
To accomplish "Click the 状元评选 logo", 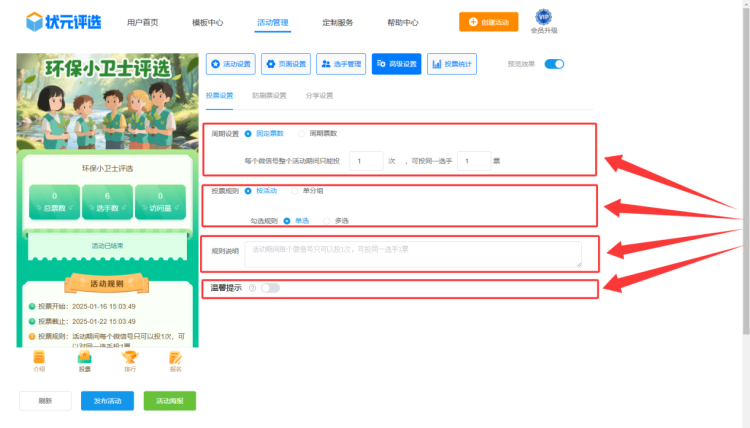I will click(62, 21).
